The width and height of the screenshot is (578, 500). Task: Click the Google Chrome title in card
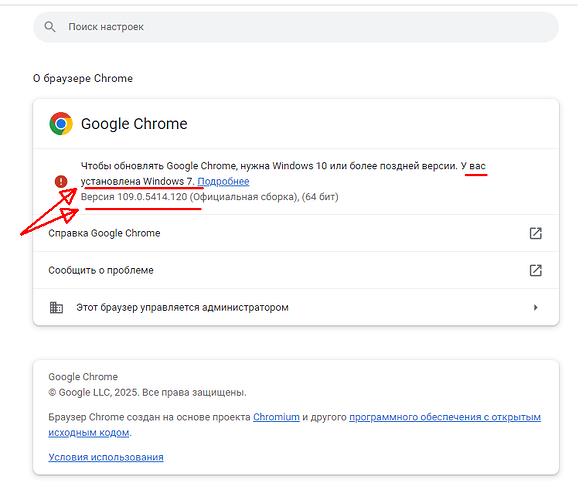pyautogui.click(x=134, y=124)
